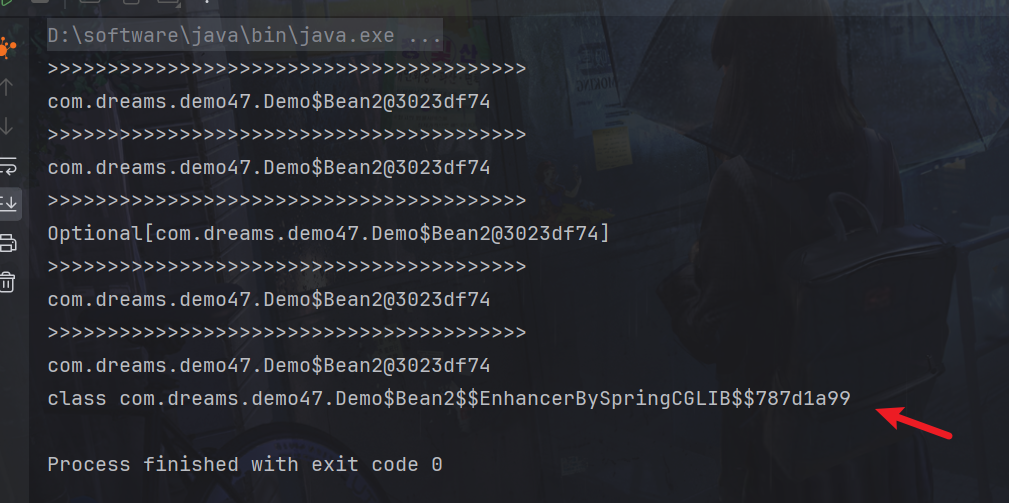
Task: Click the "Process finished with exit code 0" line
Action: coord(245,465)
